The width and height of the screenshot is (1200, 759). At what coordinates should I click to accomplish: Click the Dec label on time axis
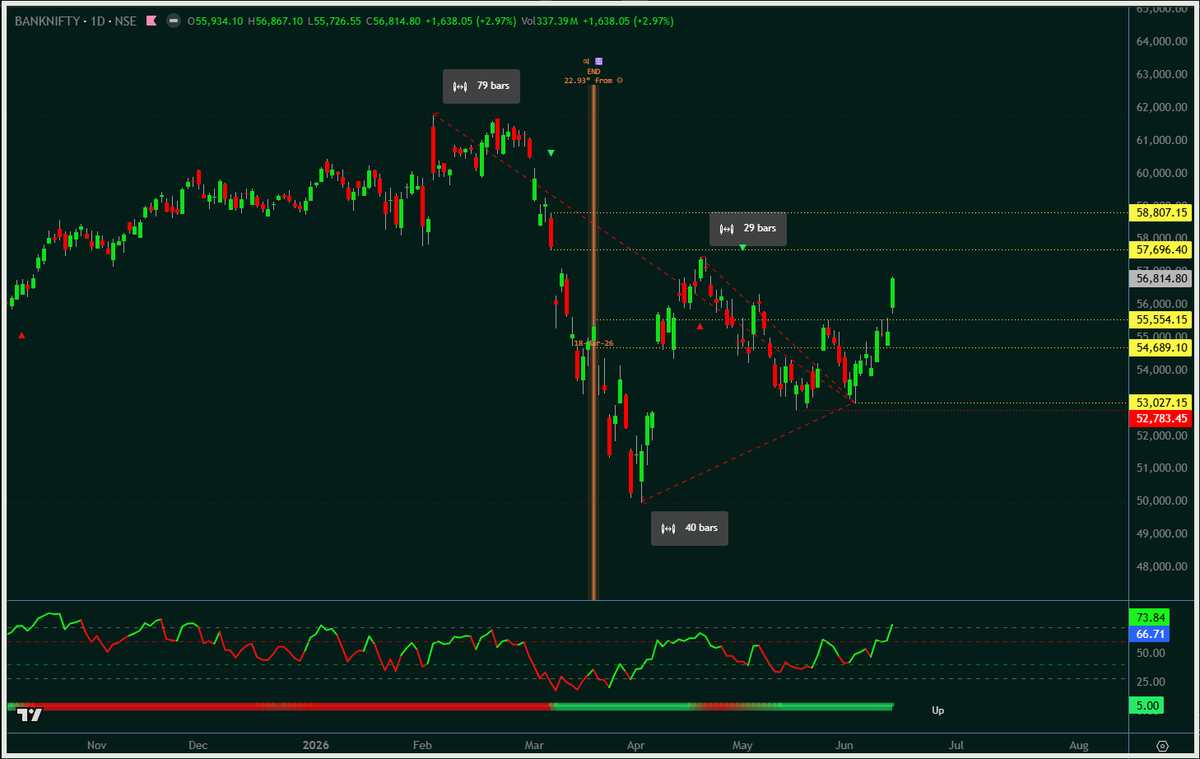[198, 746]
